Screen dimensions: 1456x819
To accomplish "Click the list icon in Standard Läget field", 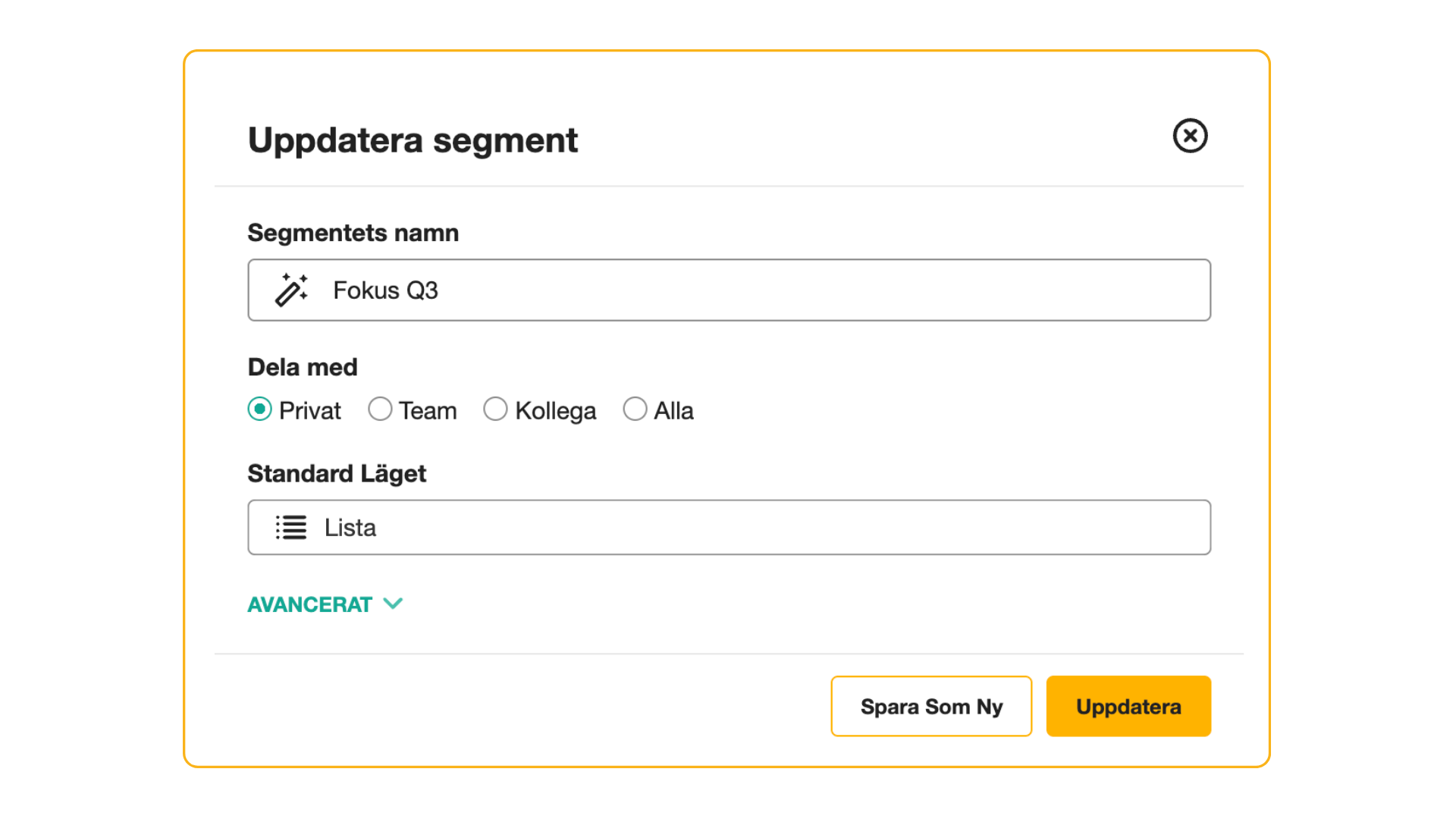I will click(291, 527).
